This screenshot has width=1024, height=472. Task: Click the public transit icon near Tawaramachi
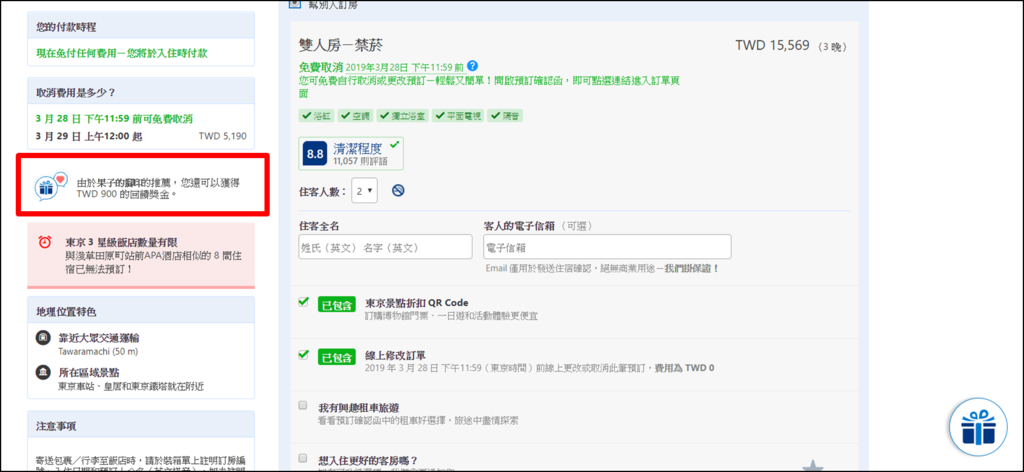43,338
